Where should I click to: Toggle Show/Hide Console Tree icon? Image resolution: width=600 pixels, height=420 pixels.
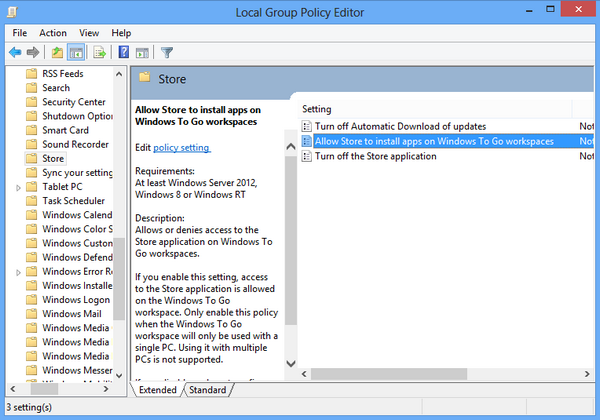(76, 52)
